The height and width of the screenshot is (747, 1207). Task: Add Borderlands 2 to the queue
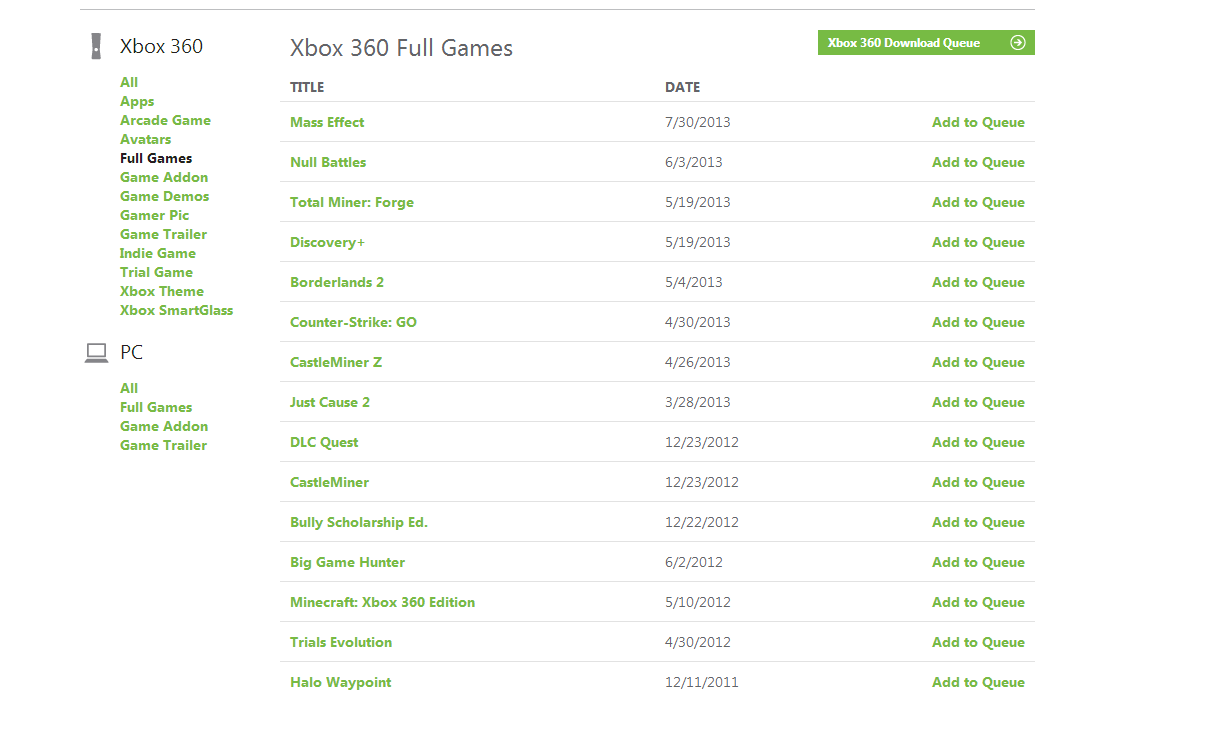[x=978, y=282]
